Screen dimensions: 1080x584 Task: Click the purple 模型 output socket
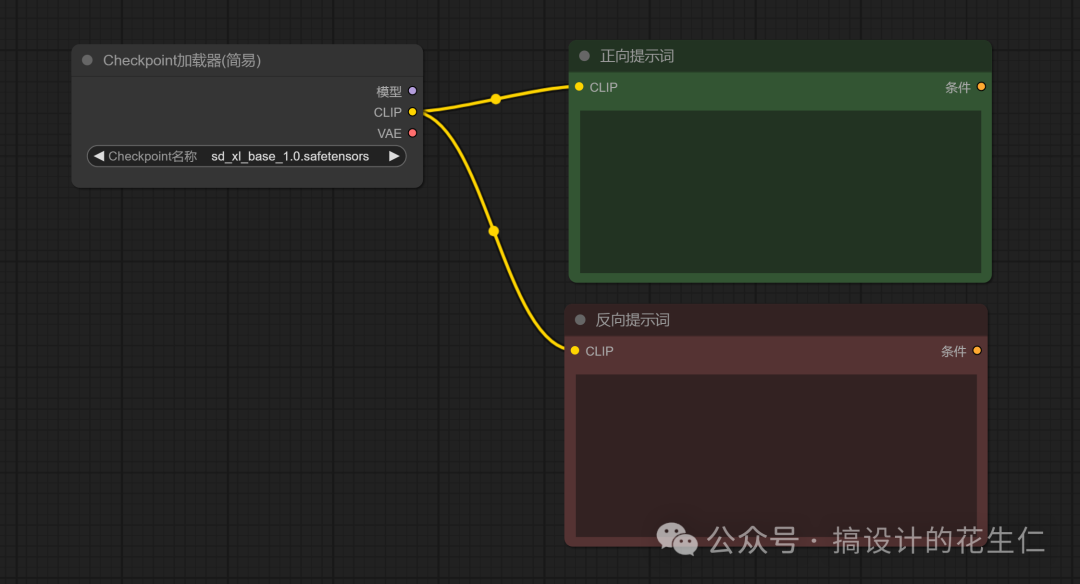[x=413, y=91]
